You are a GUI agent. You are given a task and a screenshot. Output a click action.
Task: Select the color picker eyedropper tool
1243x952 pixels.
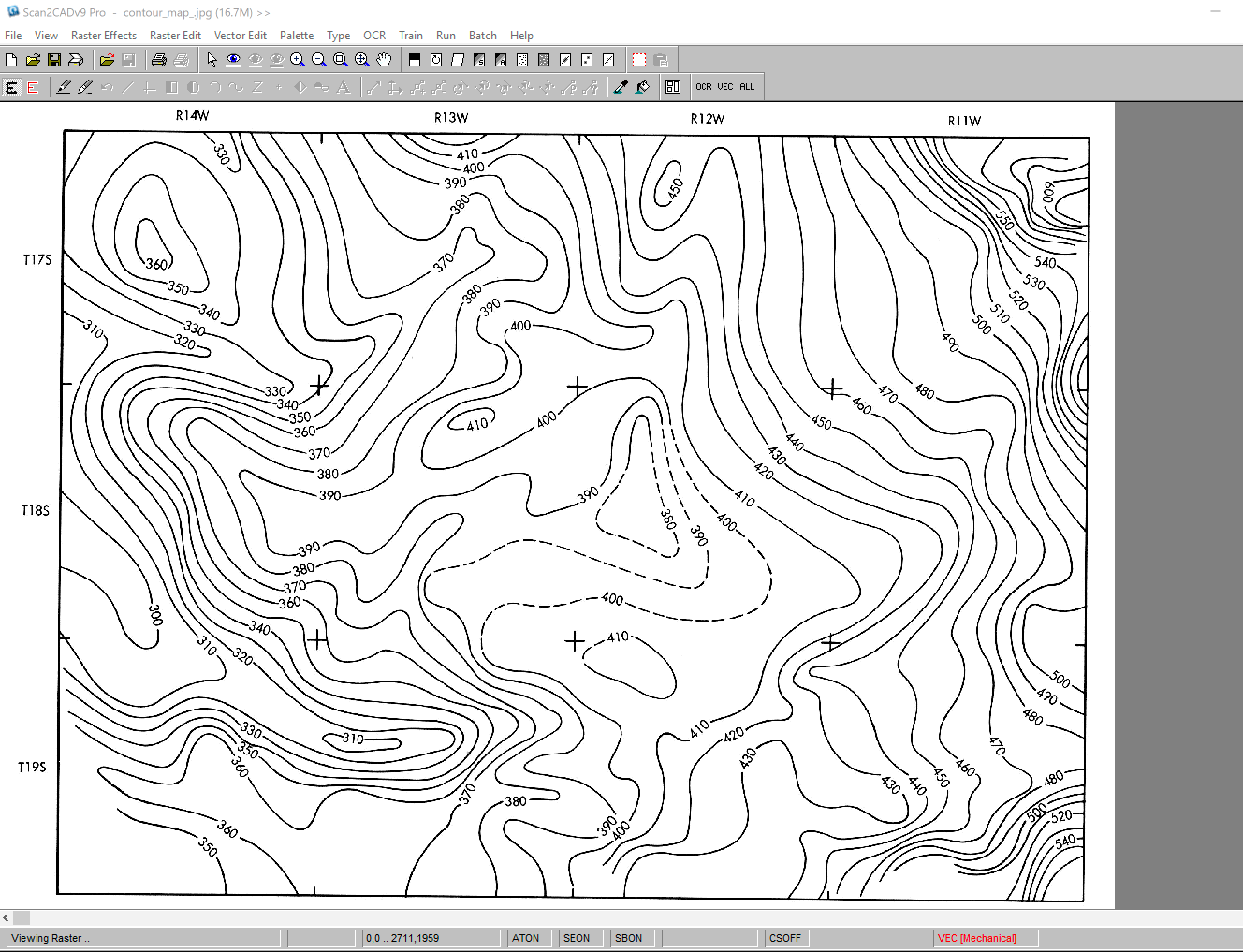(620, 86)
